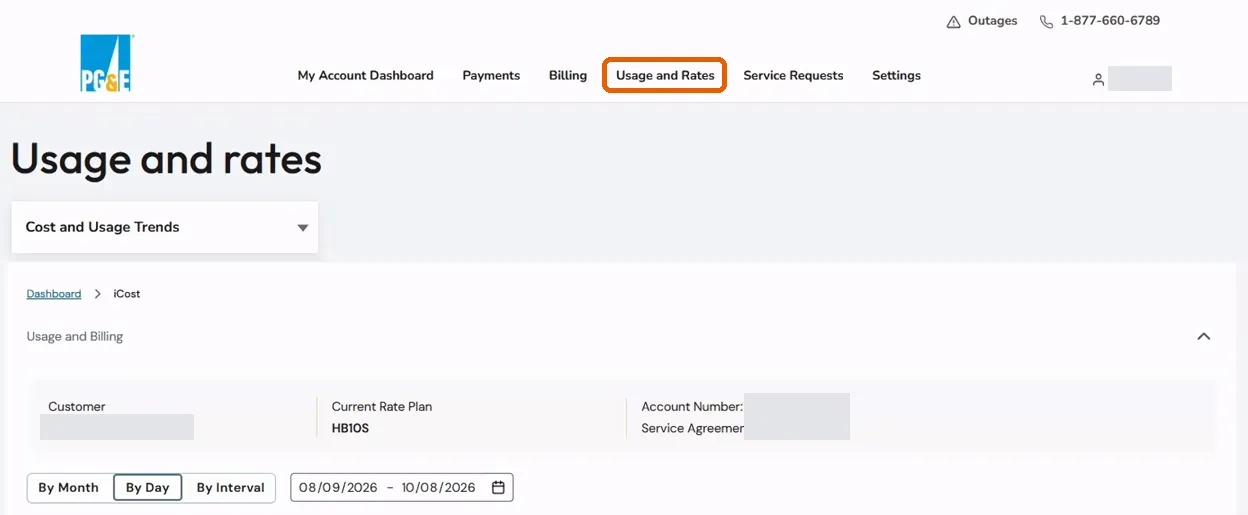
Task: Click the Dashboard breadcrumb link
Action: 54,294
